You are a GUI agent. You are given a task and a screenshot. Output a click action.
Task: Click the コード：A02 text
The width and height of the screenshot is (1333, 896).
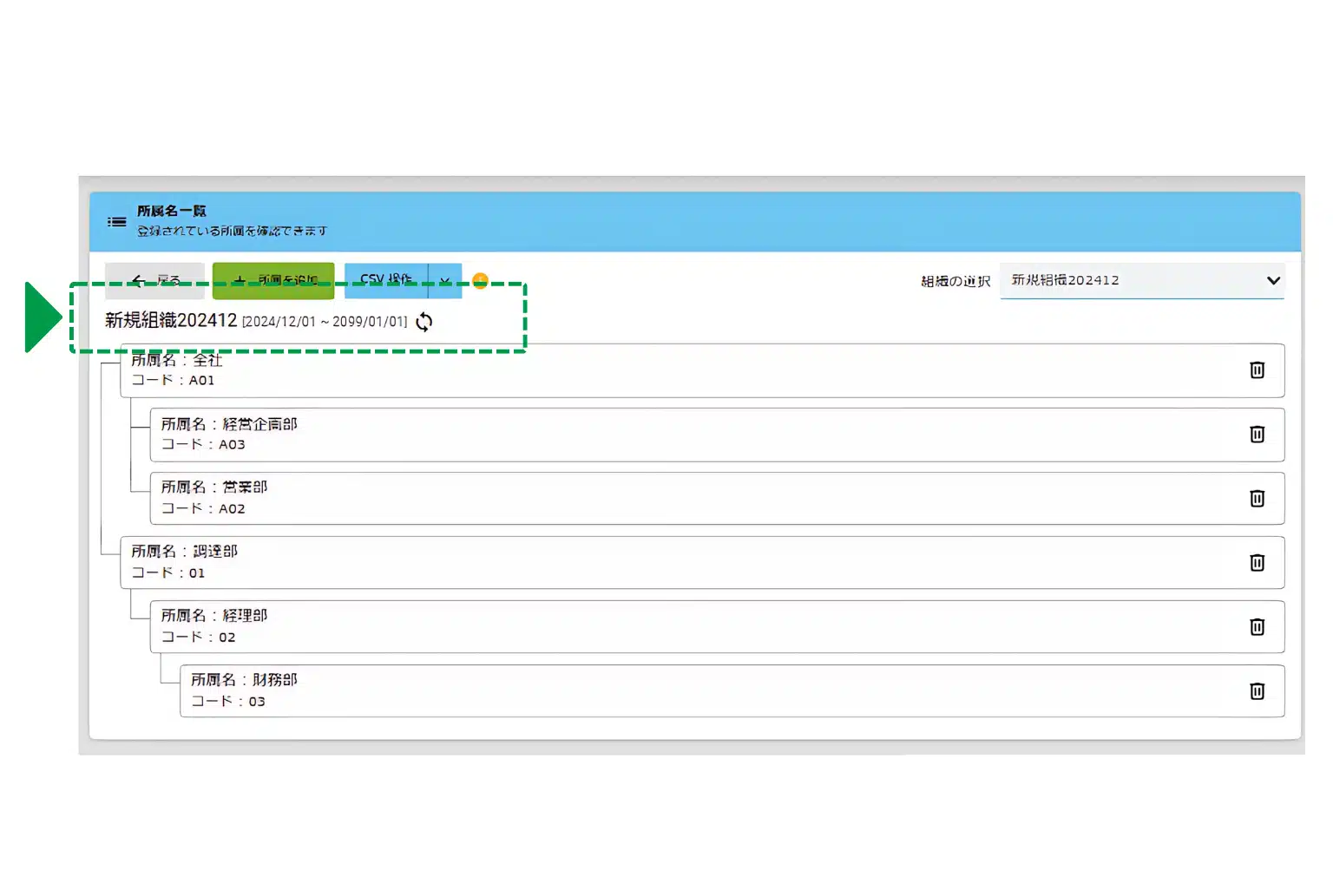tap(203, 508)
